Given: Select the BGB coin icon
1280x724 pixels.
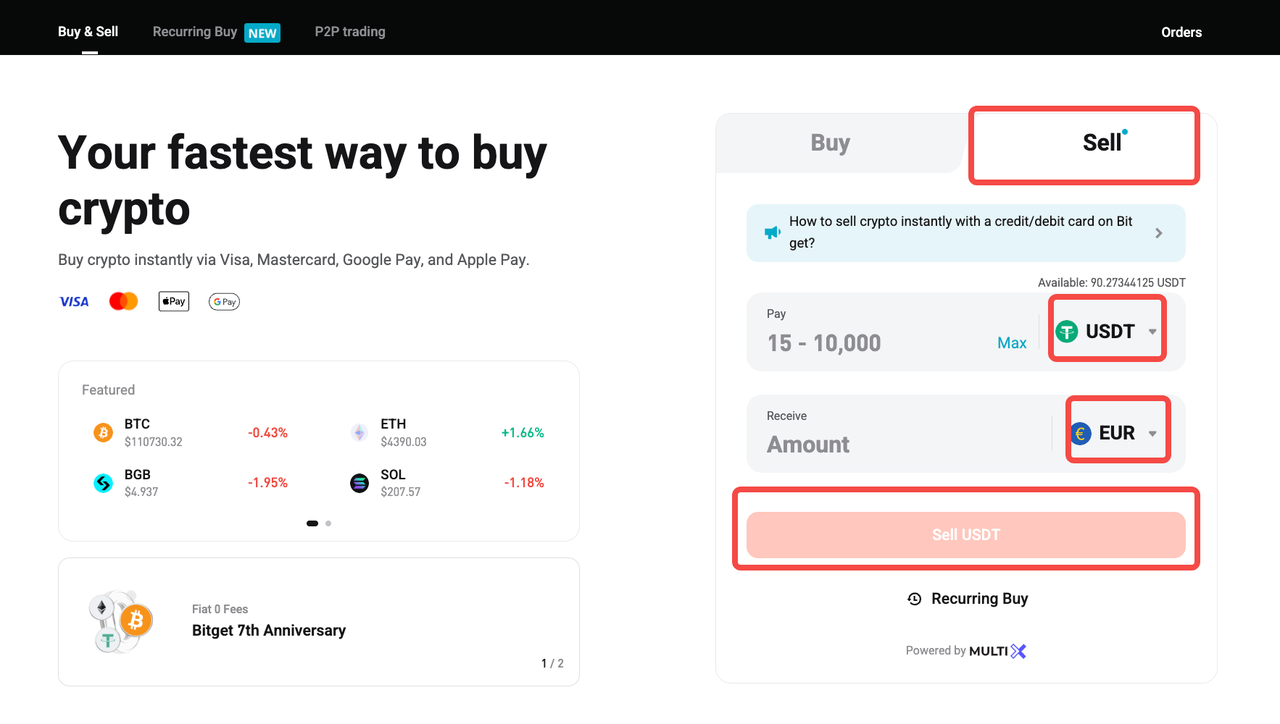Looking at the screenshot, I should click(x=103, y=483).
